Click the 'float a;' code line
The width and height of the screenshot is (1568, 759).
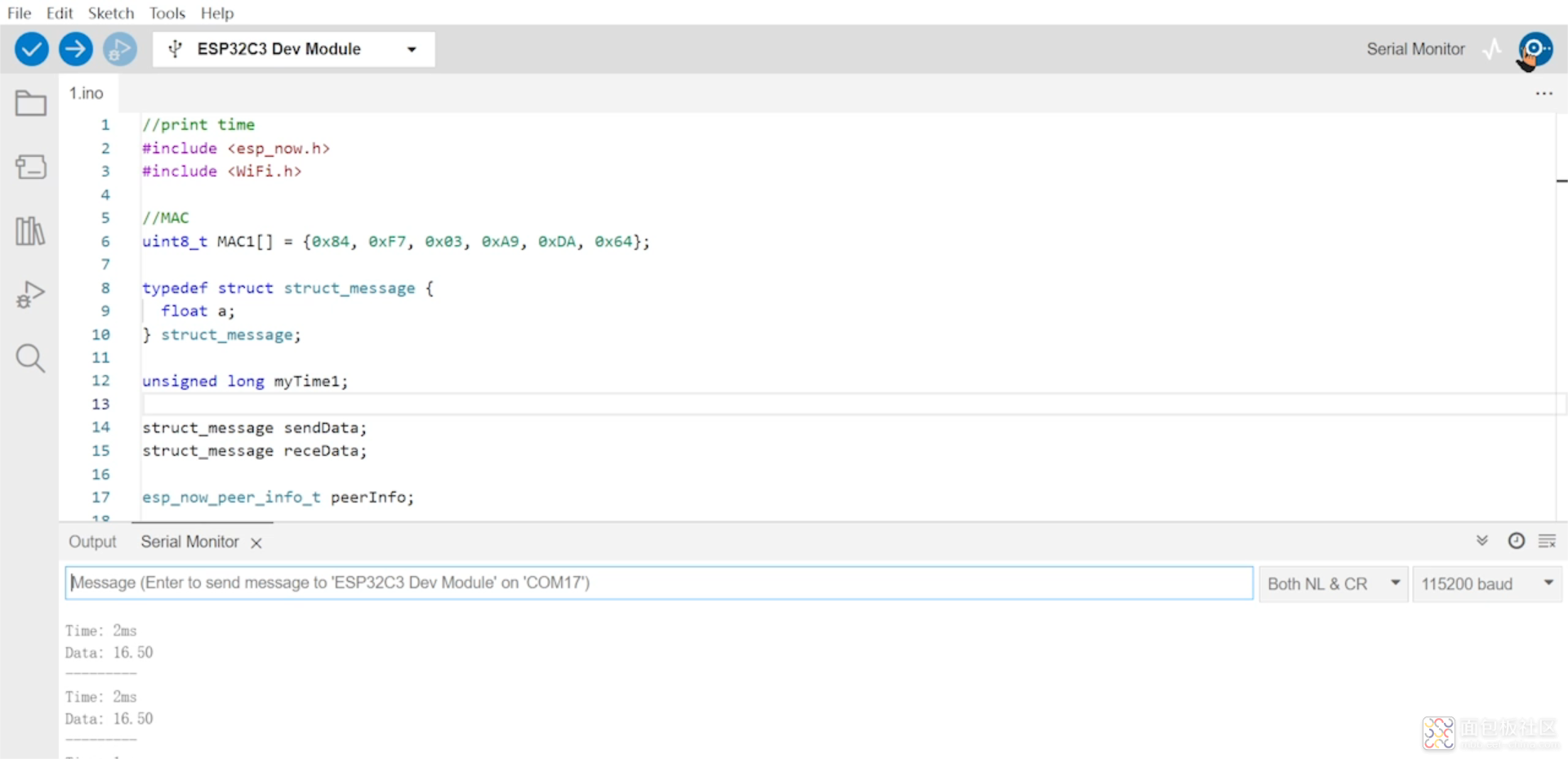(198, 311)
